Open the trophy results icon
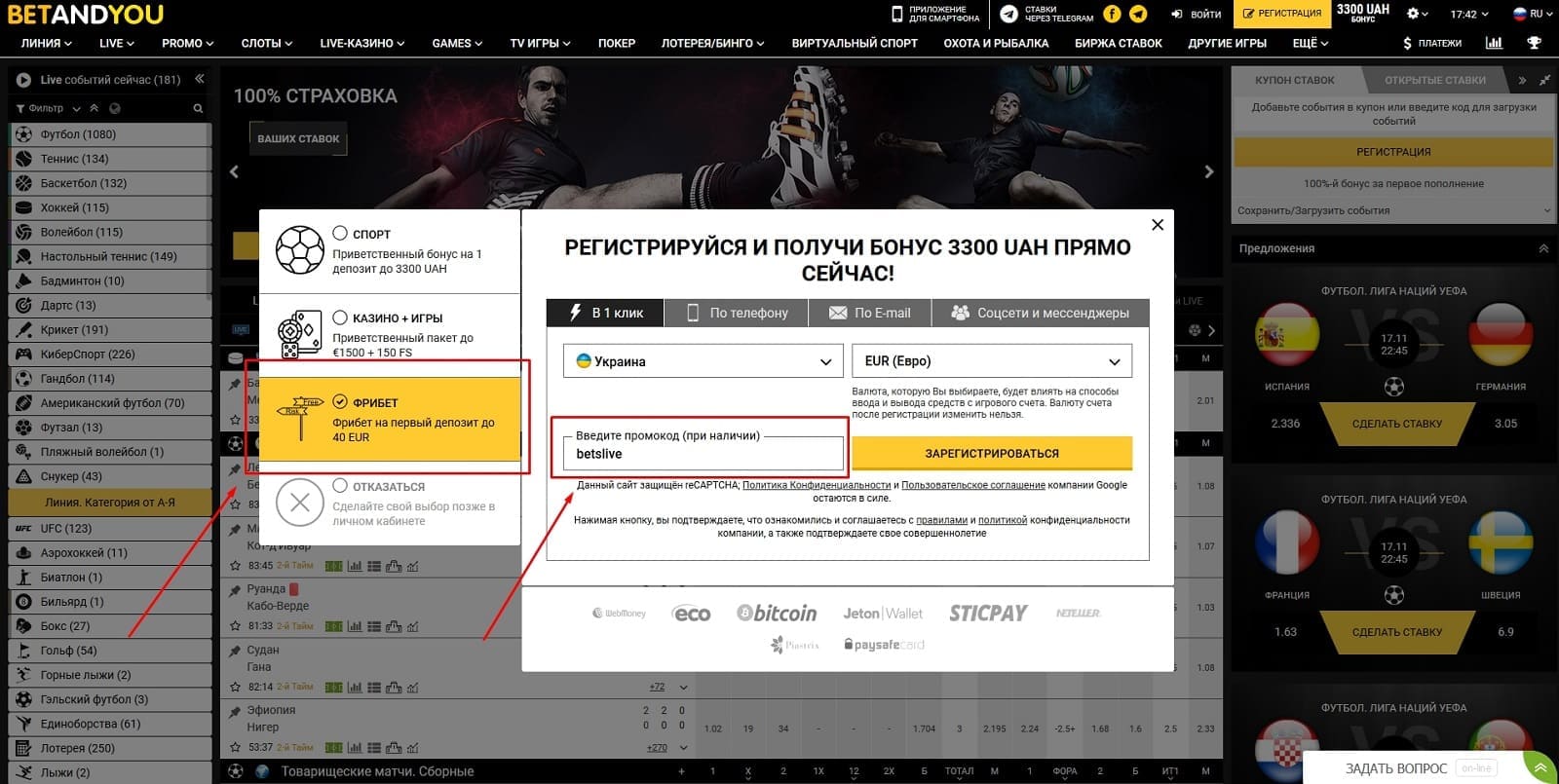 (1535, 43)
